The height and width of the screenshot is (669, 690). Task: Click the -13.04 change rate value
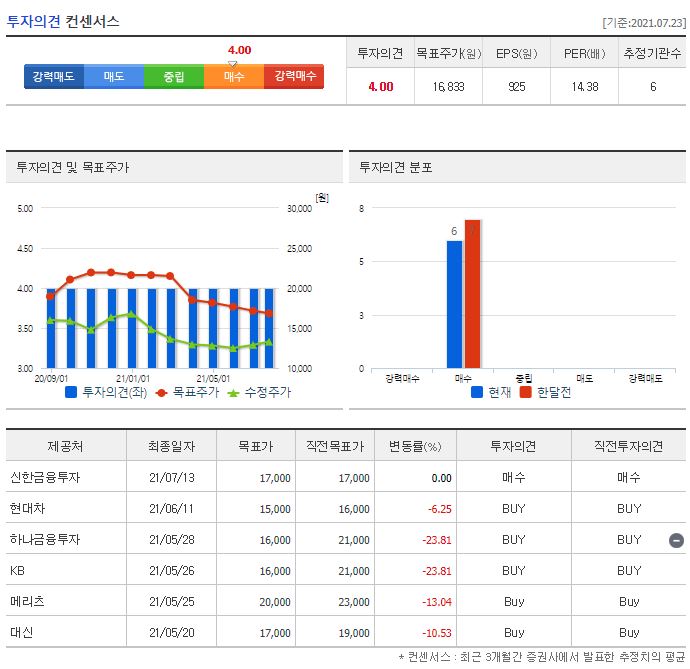point(437,602)
